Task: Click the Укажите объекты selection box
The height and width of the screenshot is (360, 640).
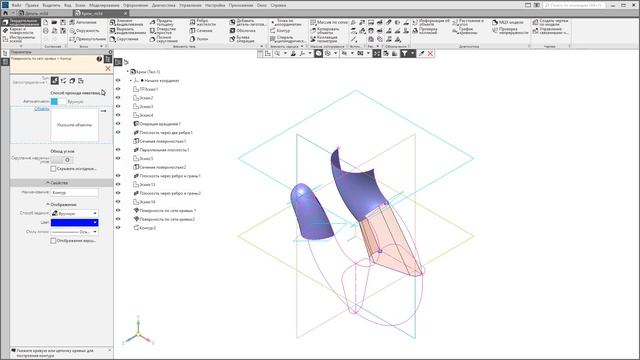Action: pyautogui.click(x=74, y=125)
